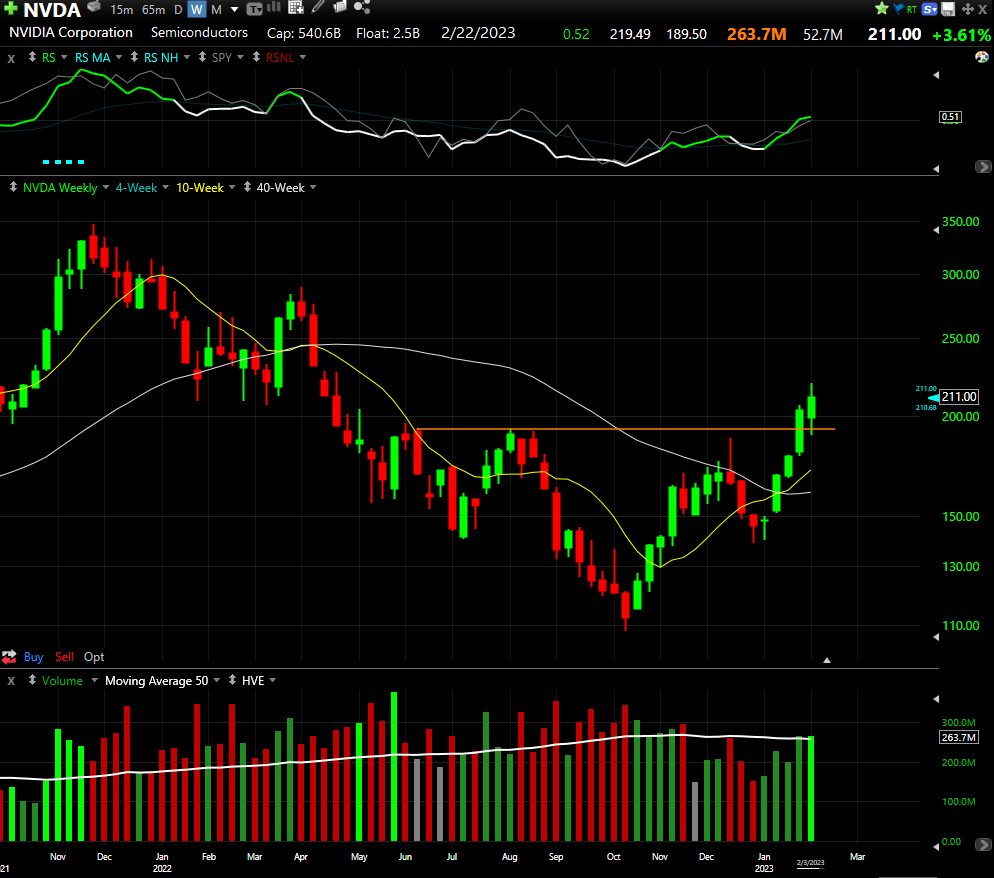Screen dimensions: 994x878
Task: Expand the RS MA dropdown
Action: [x=119, y=58]
